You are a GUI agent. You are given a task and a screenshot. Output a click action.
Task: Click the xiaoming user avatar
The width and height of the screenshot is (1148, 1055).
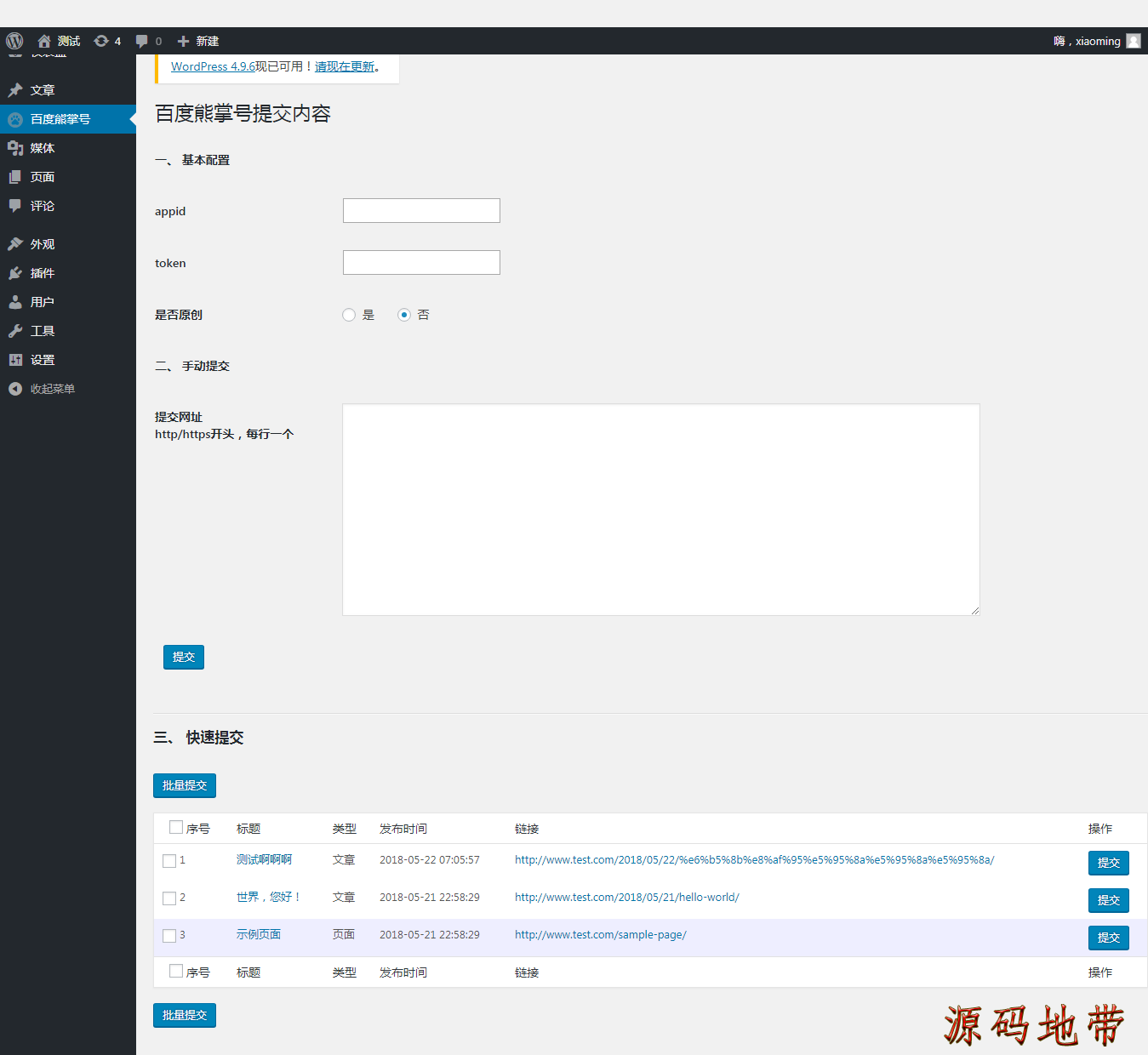click(1134, 41)
